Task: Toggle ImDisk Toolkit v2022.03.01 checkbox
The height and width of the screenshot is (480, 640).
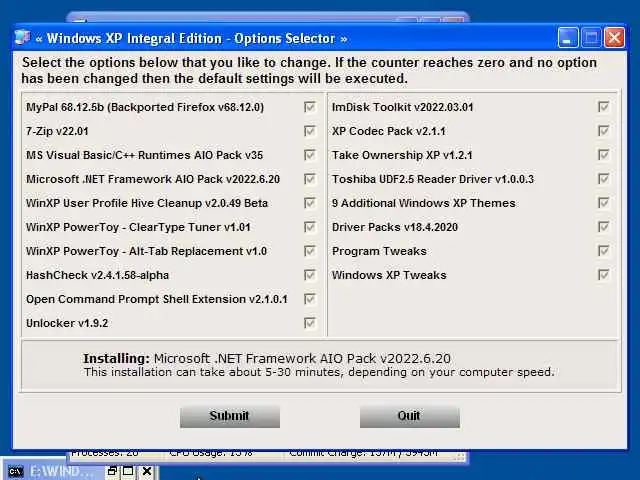Action: point(603,107)
